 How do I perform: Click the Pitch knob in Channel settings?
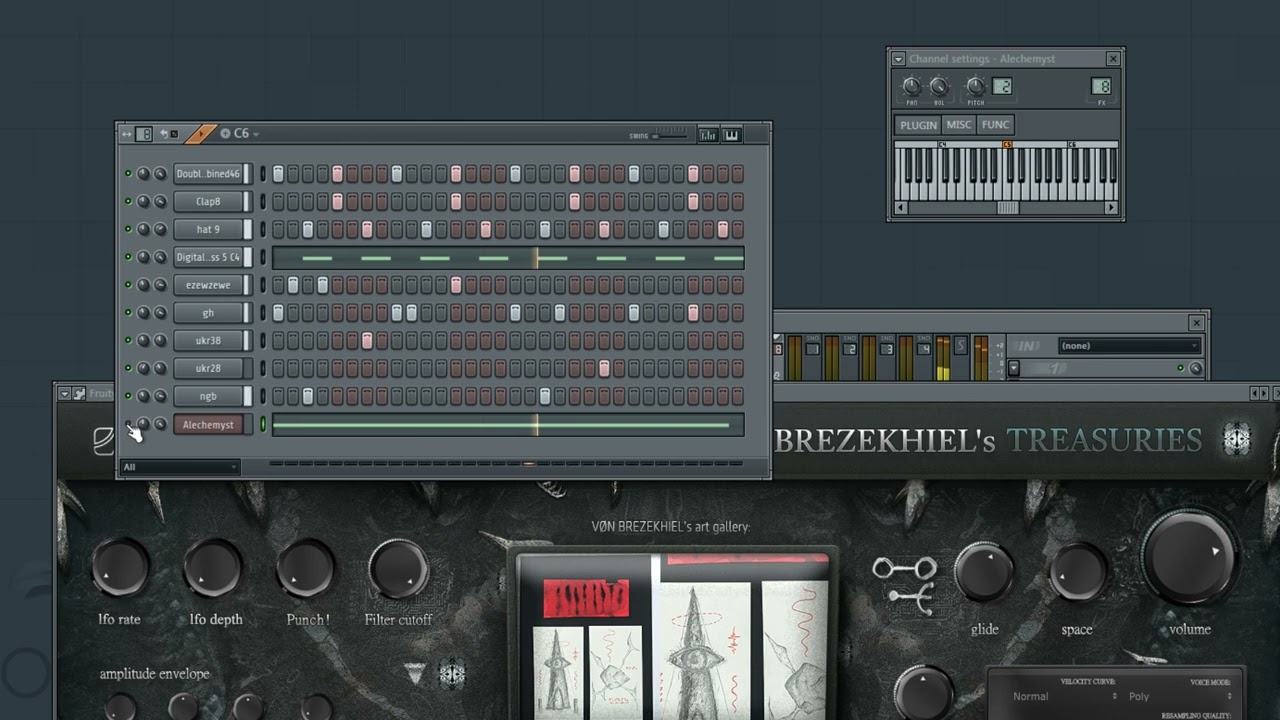click(976, 86)
